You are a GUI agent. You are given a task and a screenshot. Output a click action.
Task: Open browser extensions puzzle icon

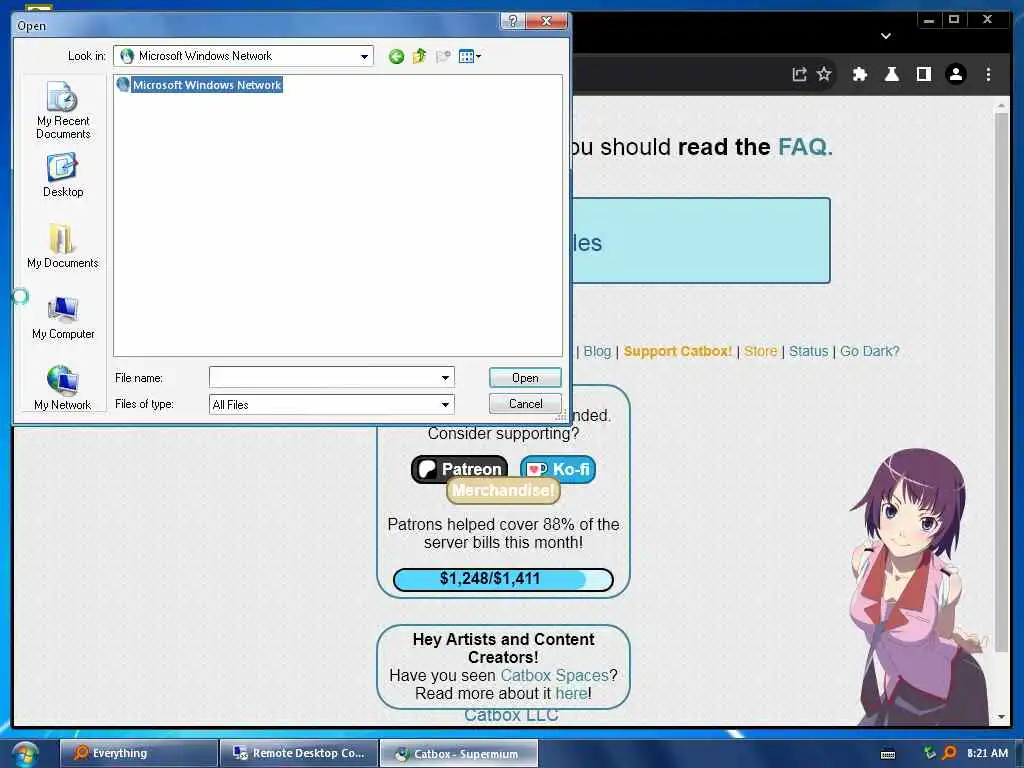859,74
